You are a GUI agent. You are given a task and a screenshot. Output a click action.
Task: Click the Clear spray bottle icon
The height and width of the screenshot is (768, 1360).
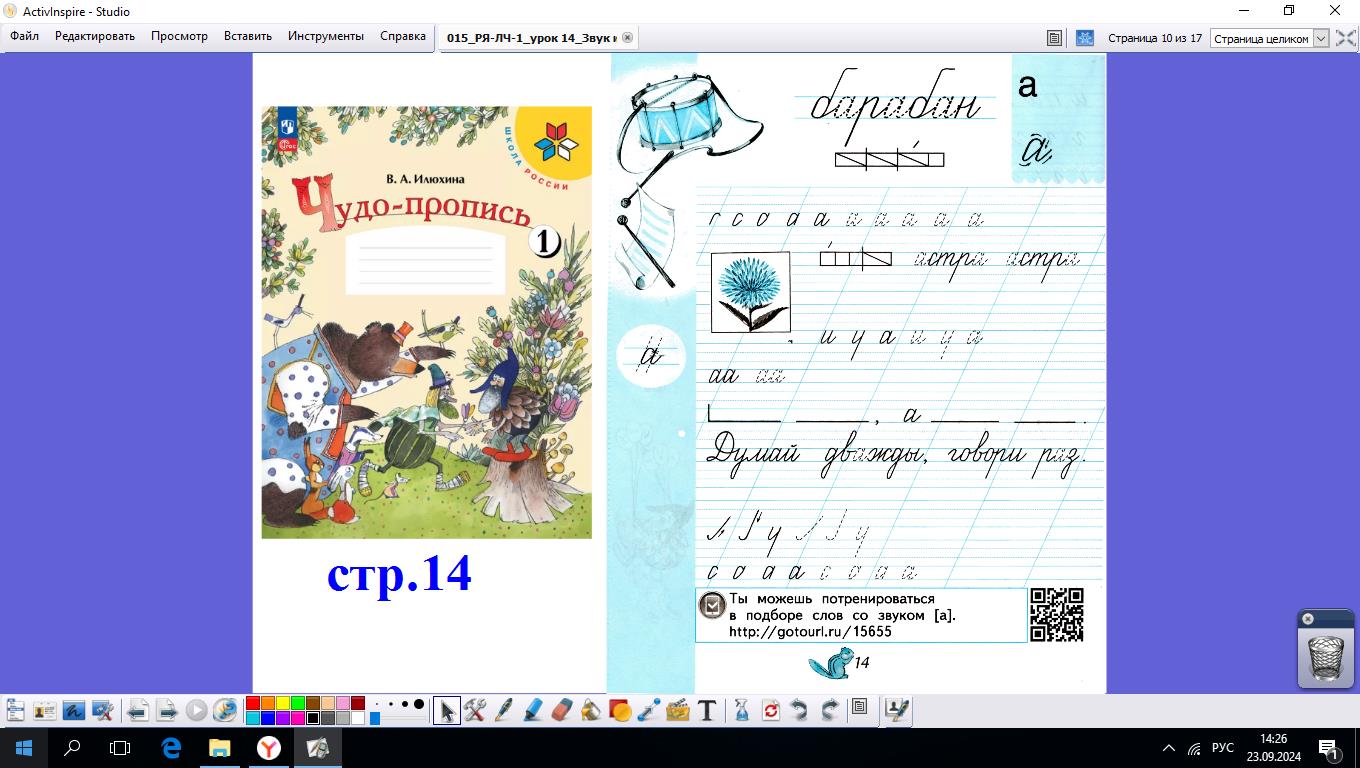tap(742, 710)
